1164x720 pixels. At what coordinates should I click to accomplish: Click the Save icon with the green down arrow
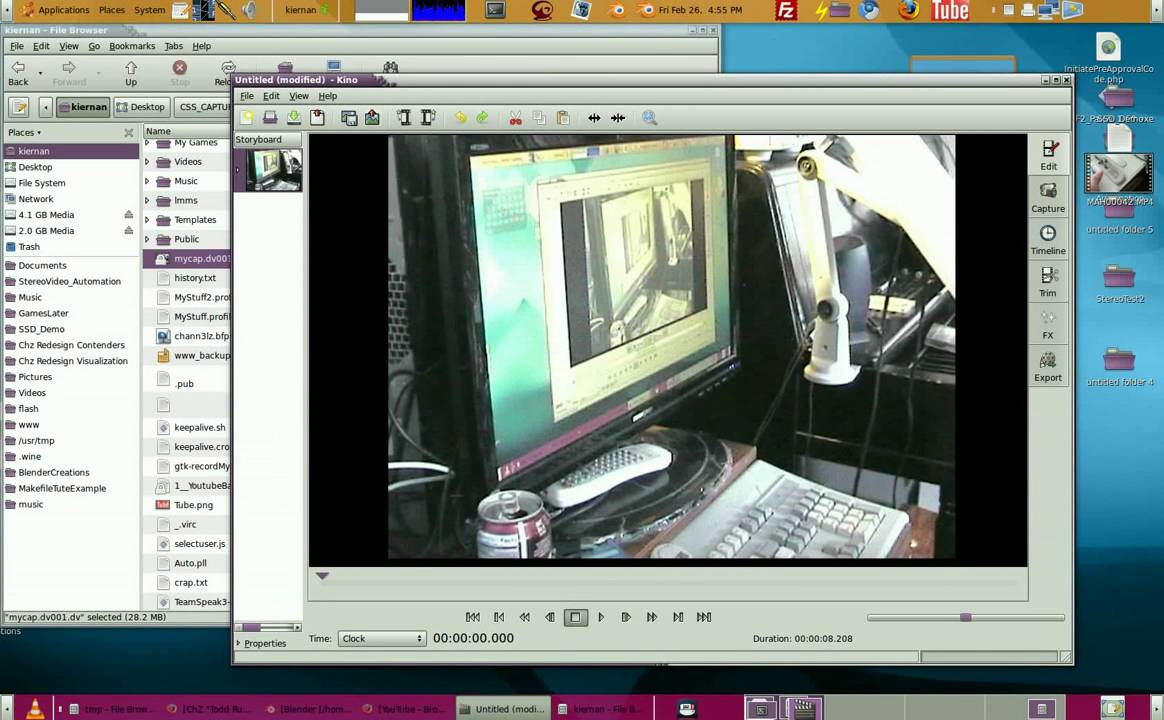[x=294, y=117]
